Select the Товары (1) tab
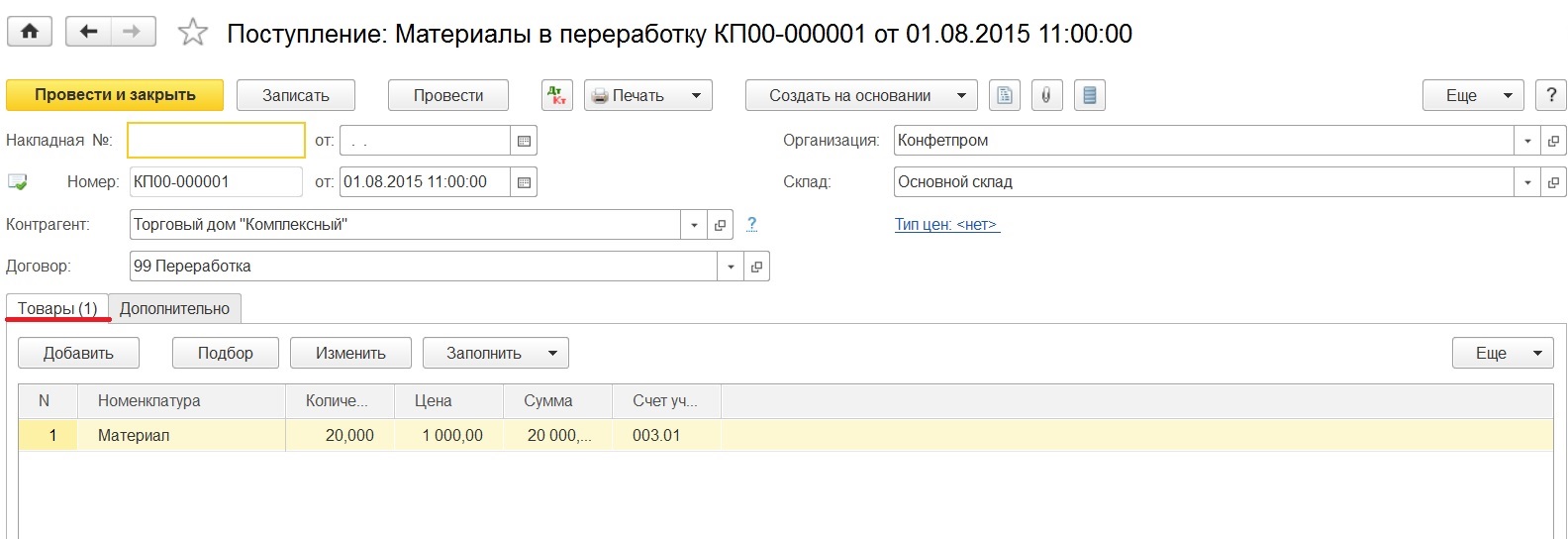1568x539 pixels. tap(57, 308)
